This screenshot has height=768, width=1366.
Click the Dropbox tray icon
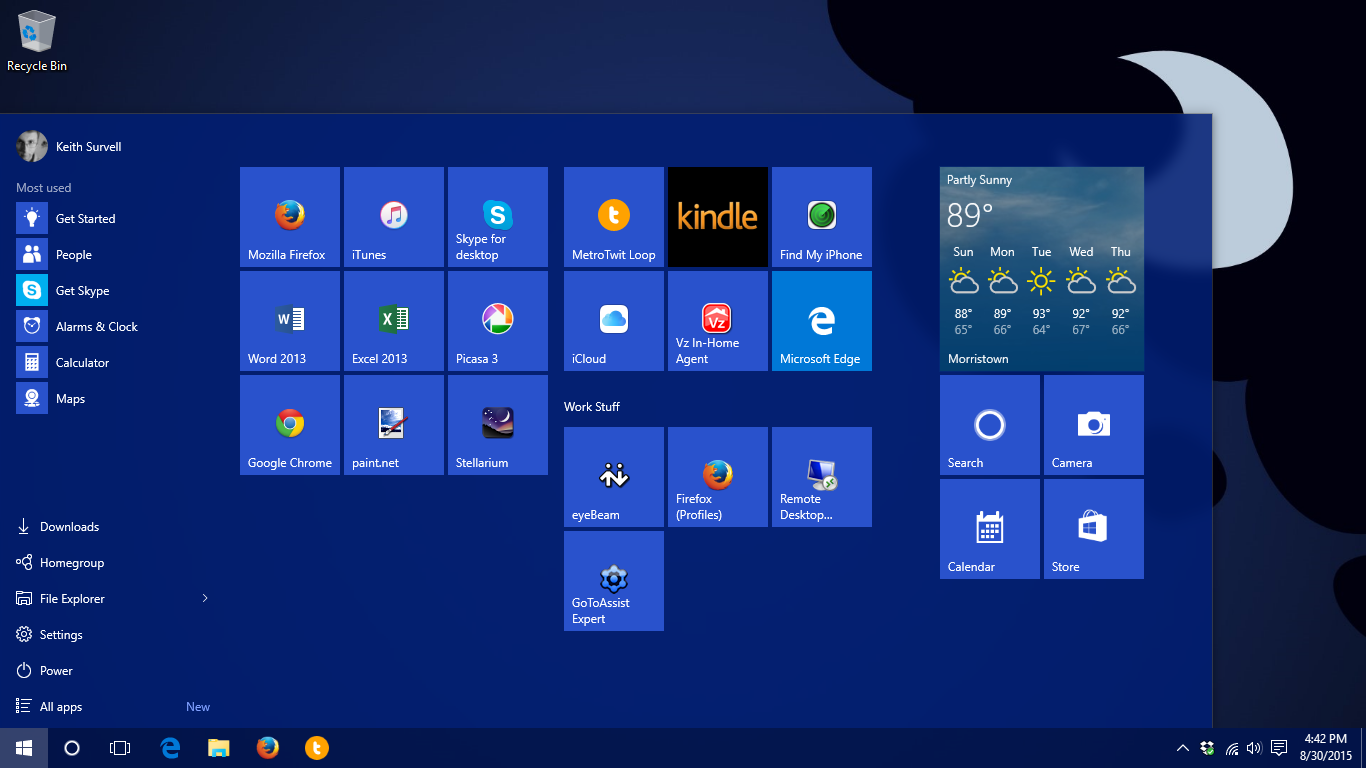1207,748
